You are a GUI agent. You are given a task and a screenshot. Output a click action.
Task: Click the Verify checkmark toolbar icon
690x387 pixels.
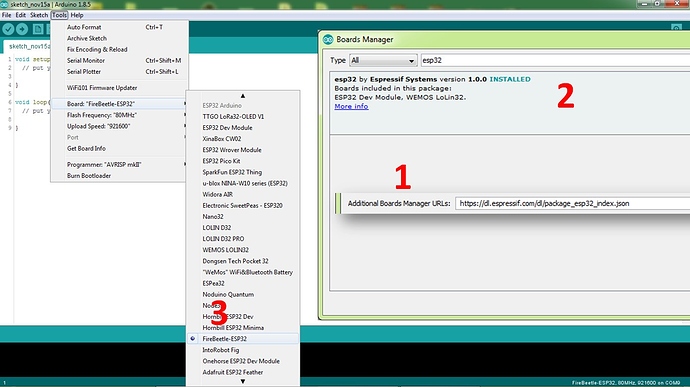coord(8,29)
